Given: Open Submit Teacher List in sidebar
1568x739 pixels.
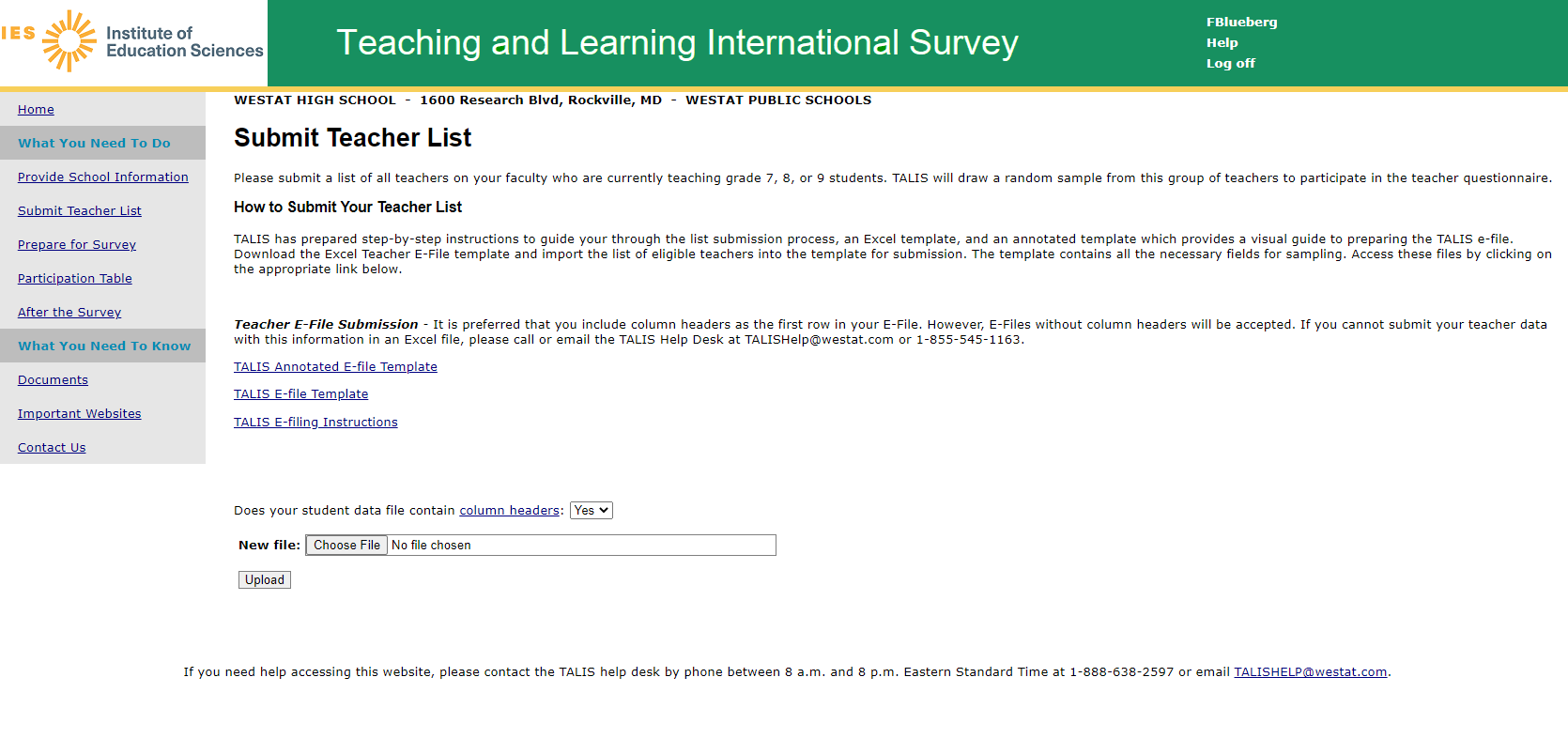Looking at the screenshot, I should point(79,211).
